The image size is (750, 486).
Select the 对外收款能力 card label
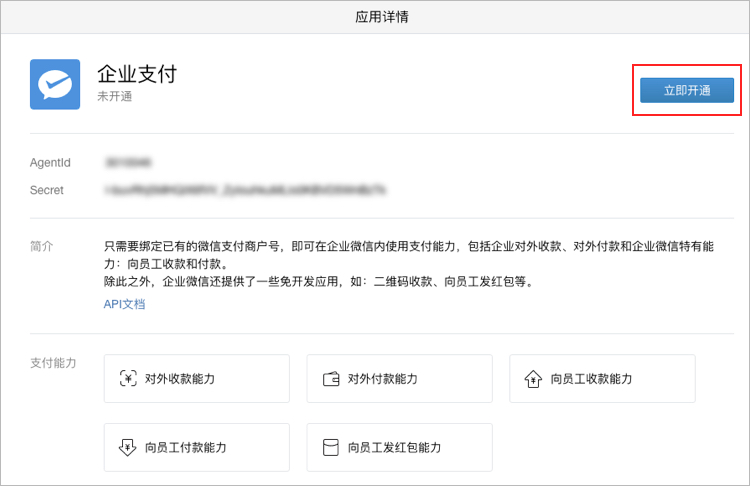(x=180, y=379)
